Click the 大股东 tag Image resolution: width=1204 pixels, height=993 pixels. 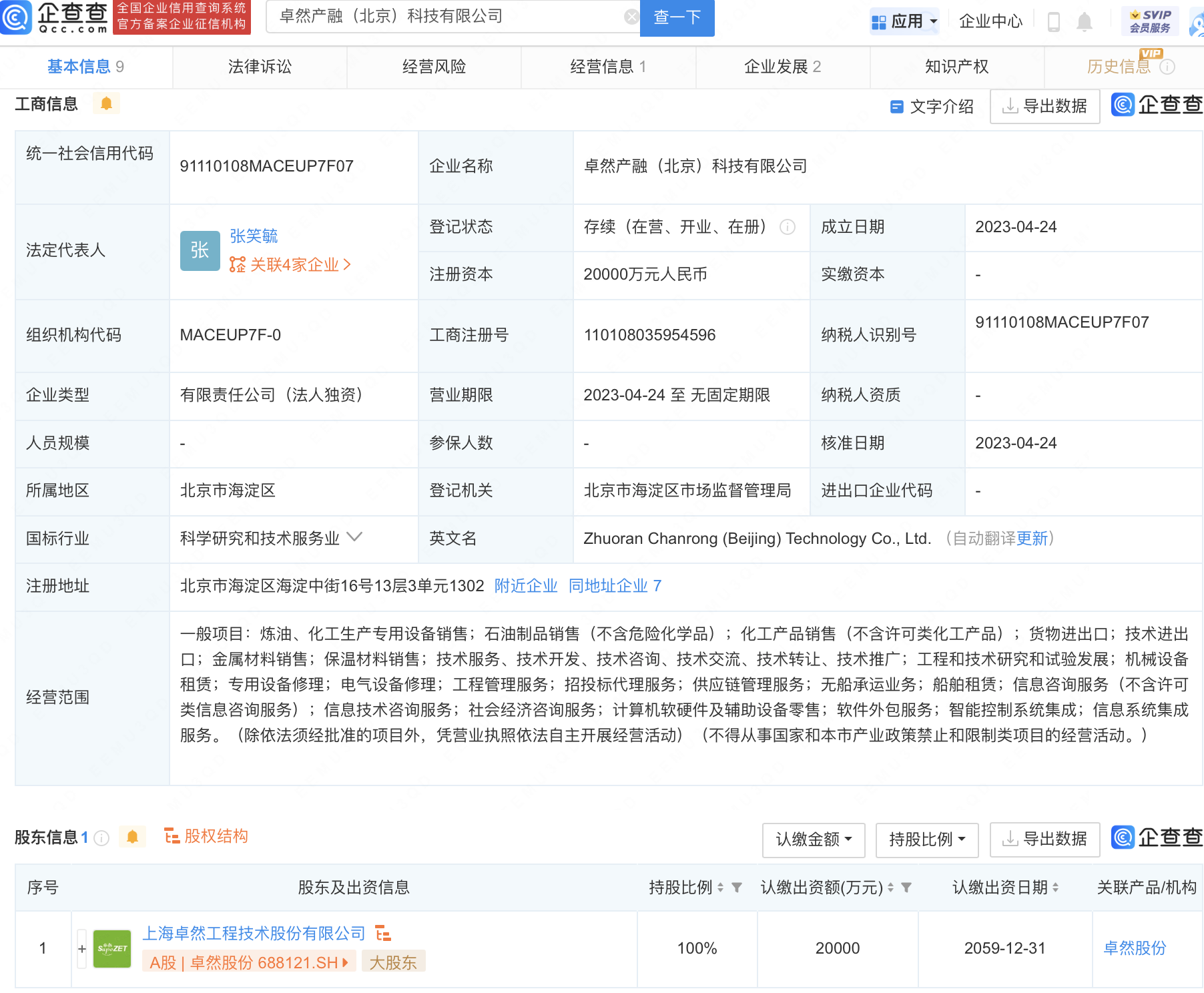coord(393,962)
